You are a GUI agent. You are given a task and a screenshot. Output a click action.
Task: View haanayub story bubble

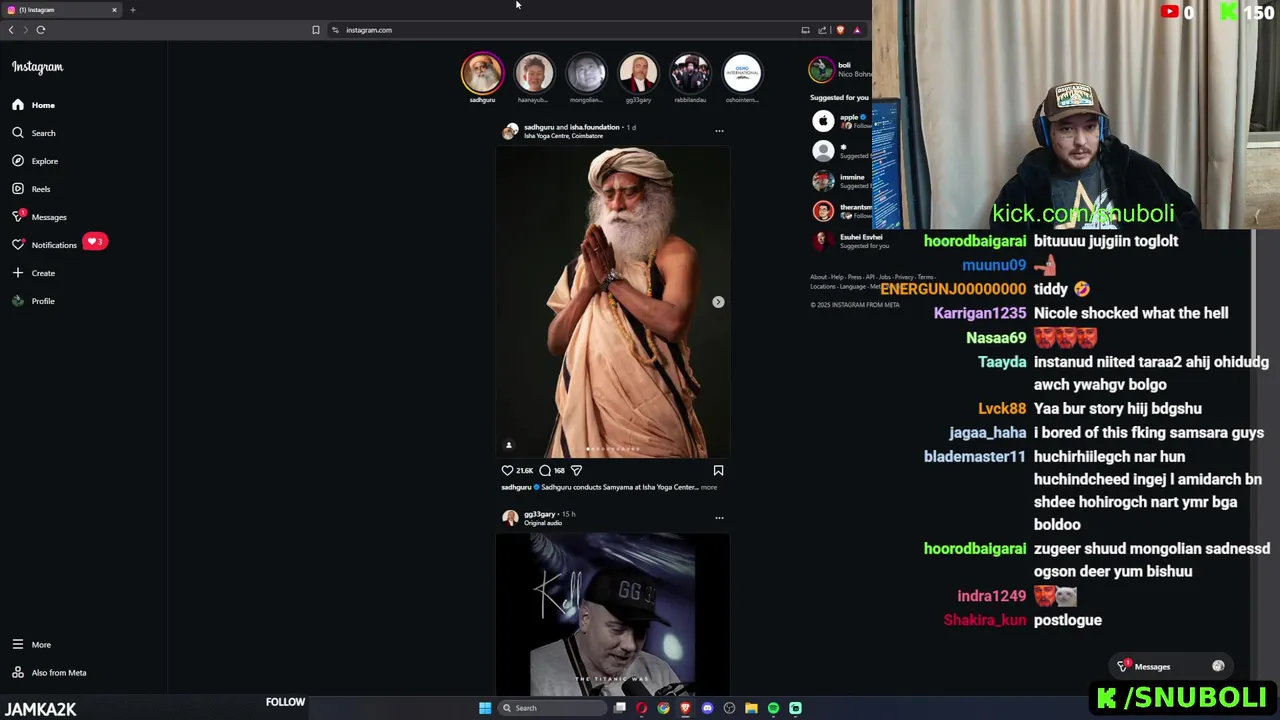tap(534, 73)
